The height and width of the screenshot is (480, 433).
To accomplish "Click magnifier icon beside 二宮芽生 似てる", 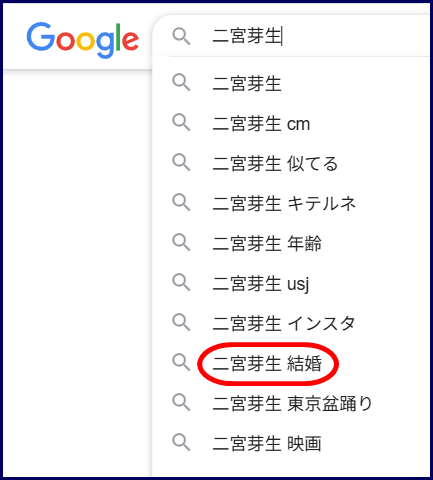I will 181,162.
